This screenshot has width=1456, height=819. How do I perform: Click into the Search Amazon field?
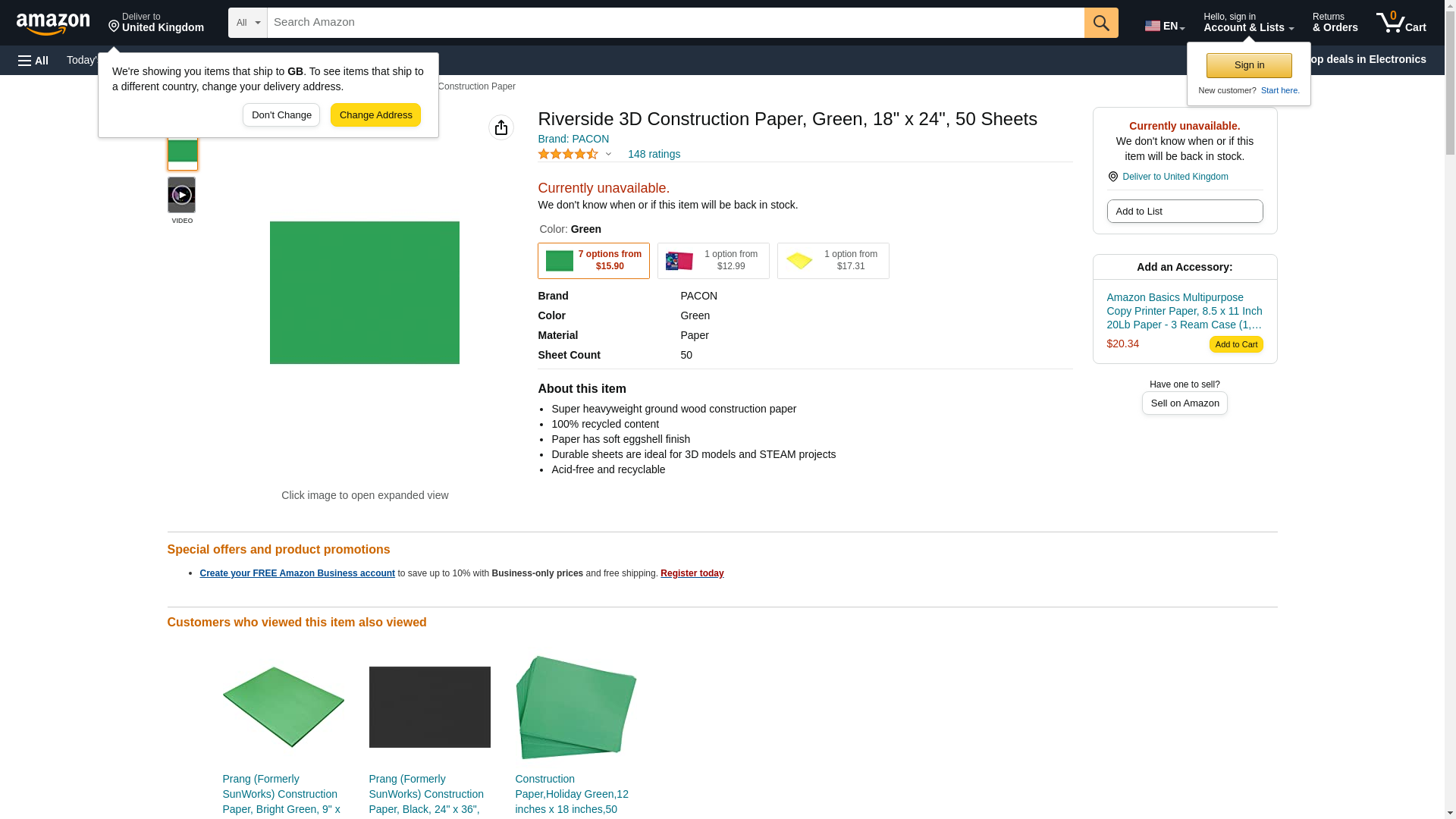(x=675, y=23)
